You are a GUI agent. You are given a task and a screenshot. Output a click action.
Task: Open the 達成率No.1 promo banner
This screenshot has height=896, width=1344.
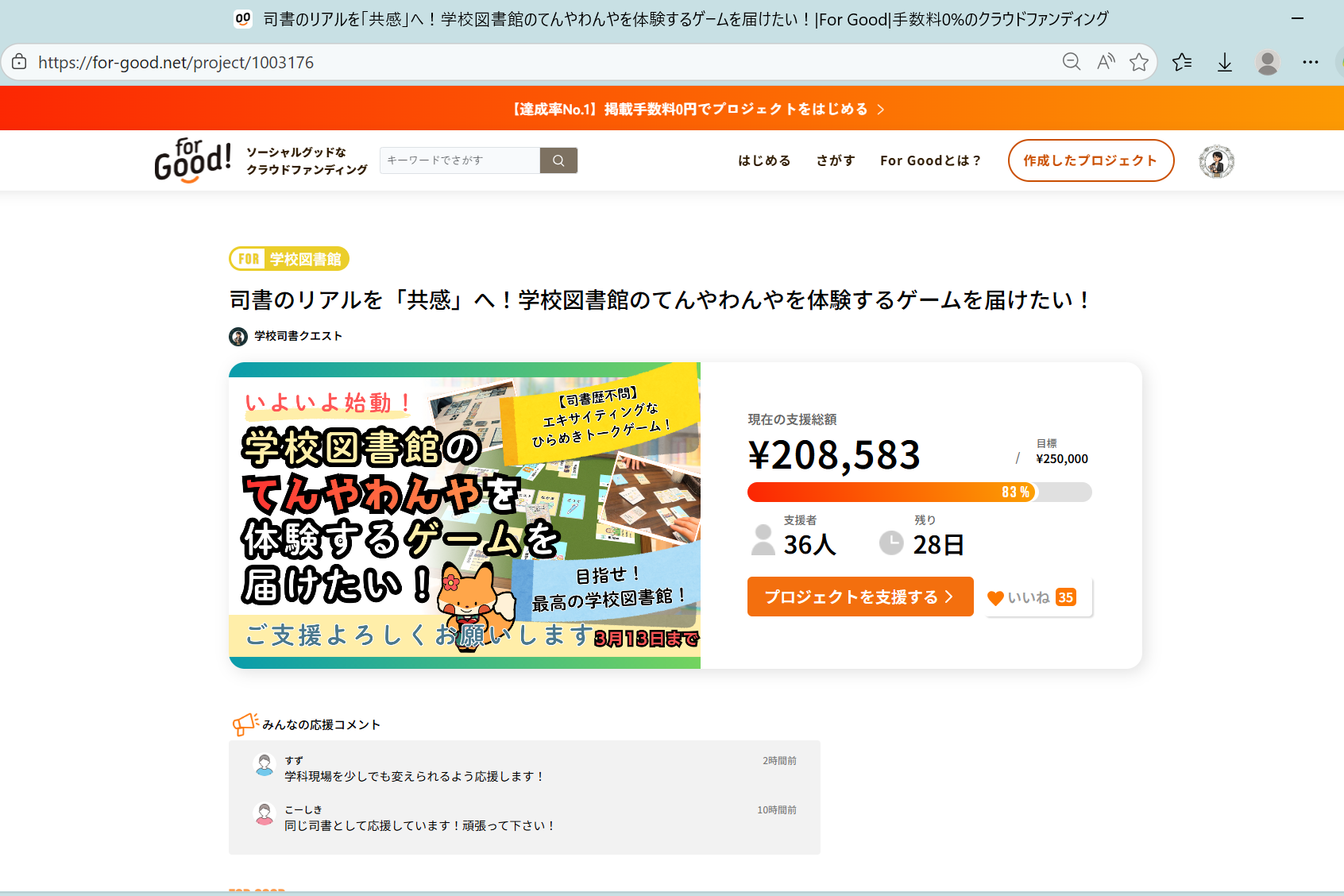click(698, 109)
